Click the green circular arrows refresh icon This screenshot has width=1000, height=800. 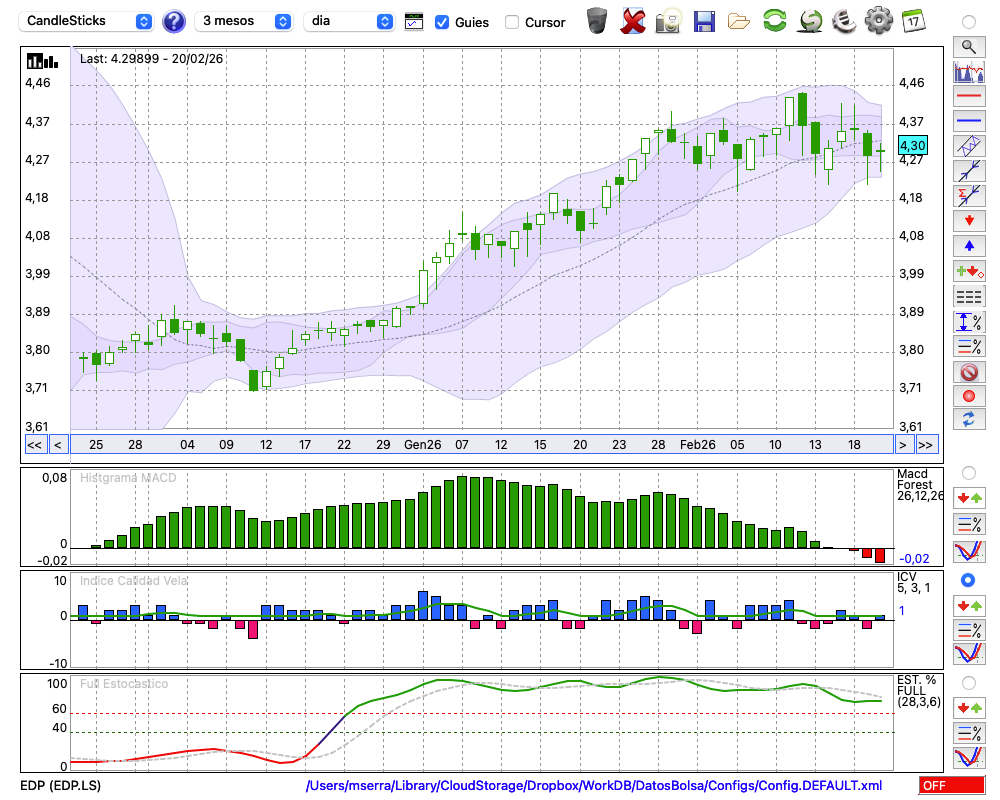click(x=774, y=21)
